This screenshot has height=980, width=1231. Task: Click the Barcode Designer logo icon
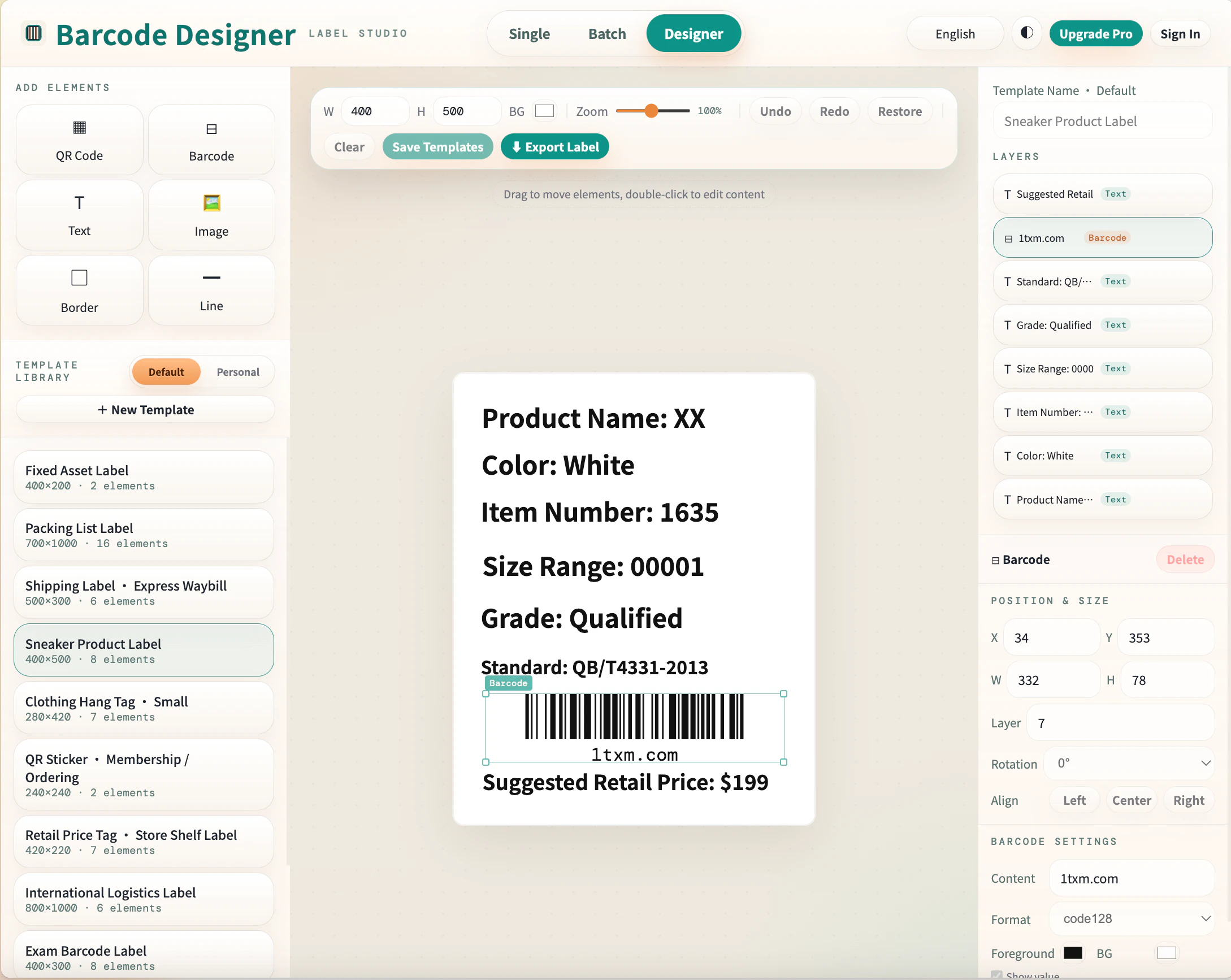tap(33, 33)
